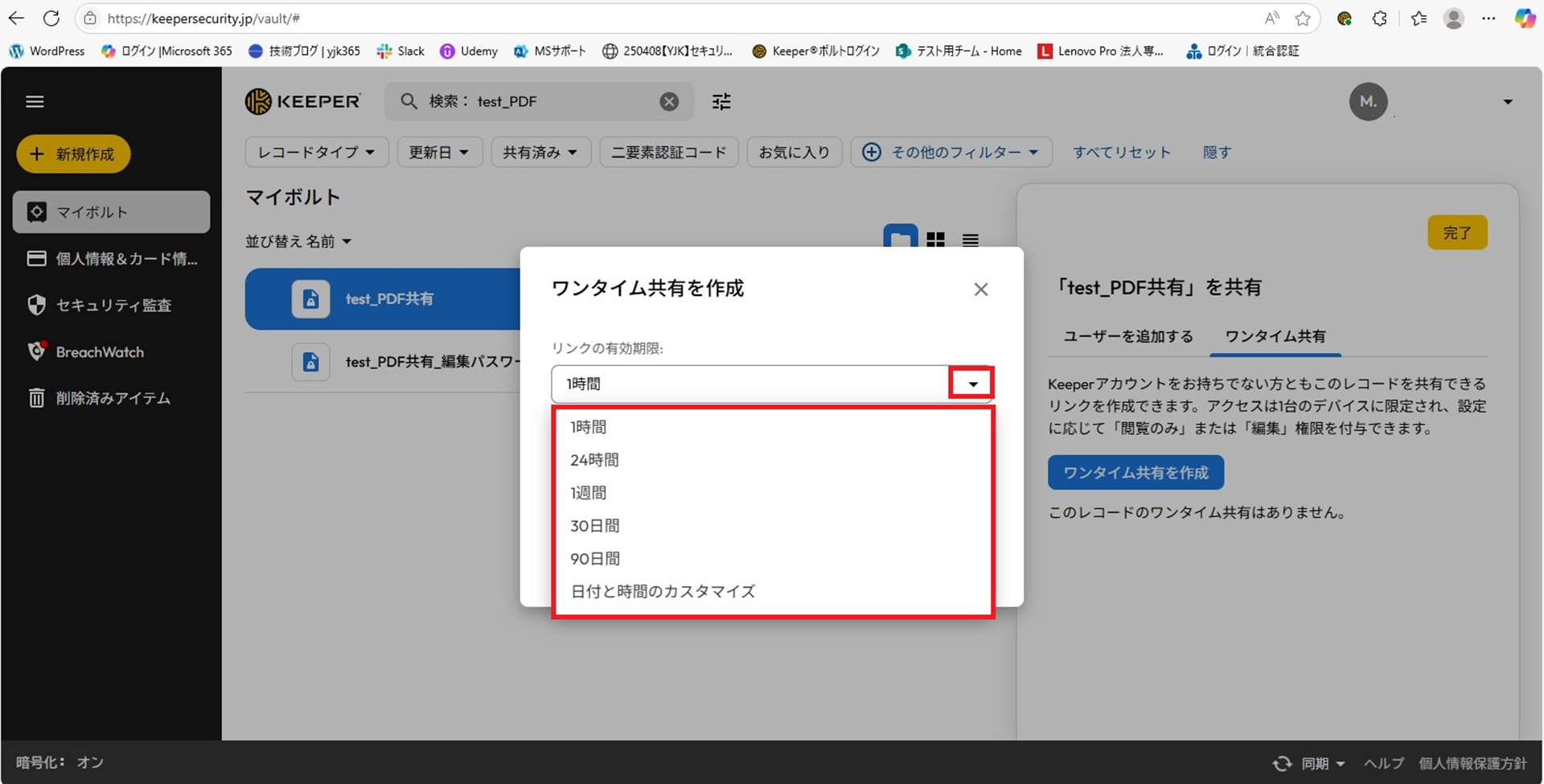Switch to grid view layout

point(935,240)
